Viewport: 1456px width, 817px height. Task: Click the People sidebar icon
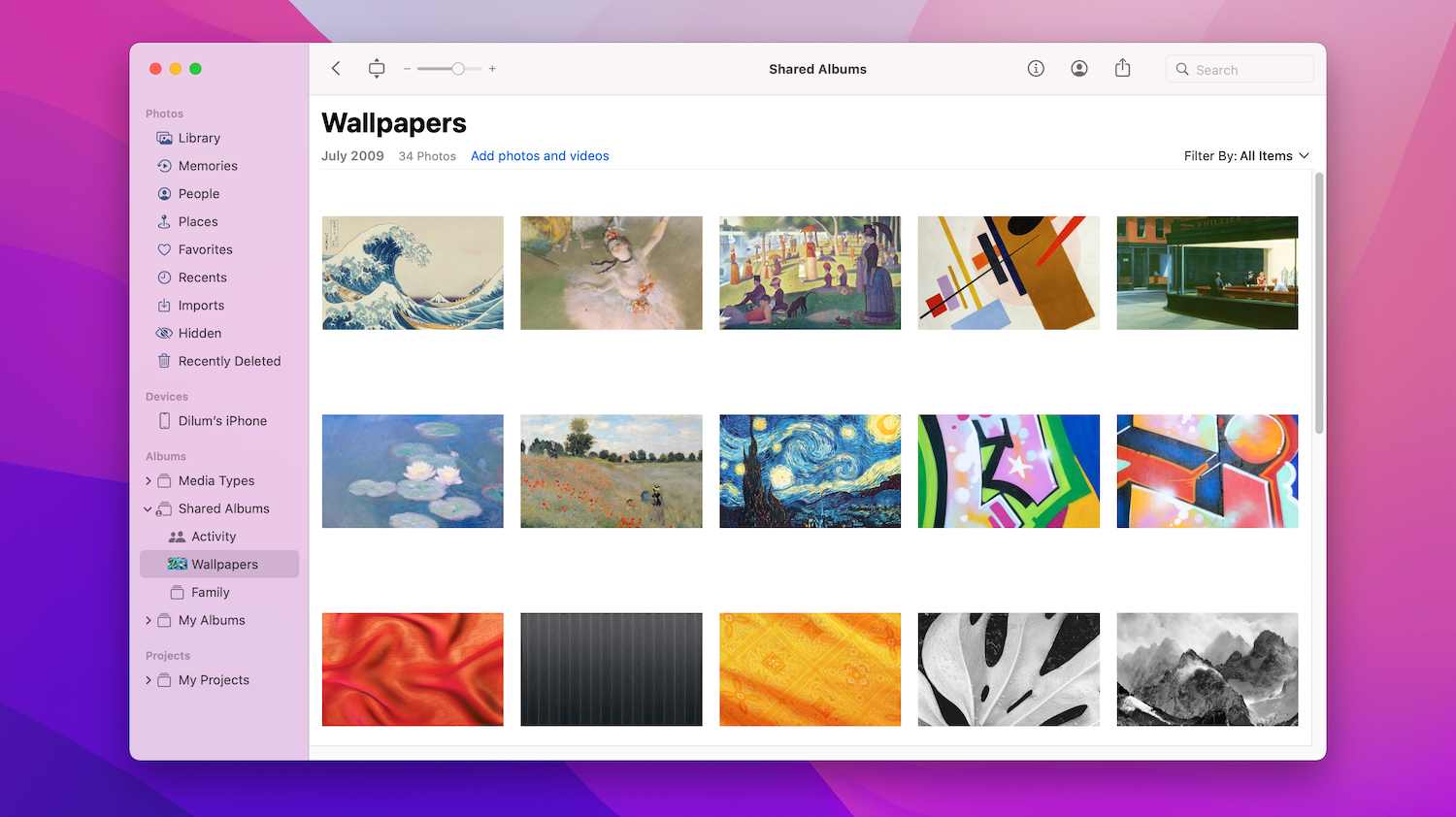point(164,194)
